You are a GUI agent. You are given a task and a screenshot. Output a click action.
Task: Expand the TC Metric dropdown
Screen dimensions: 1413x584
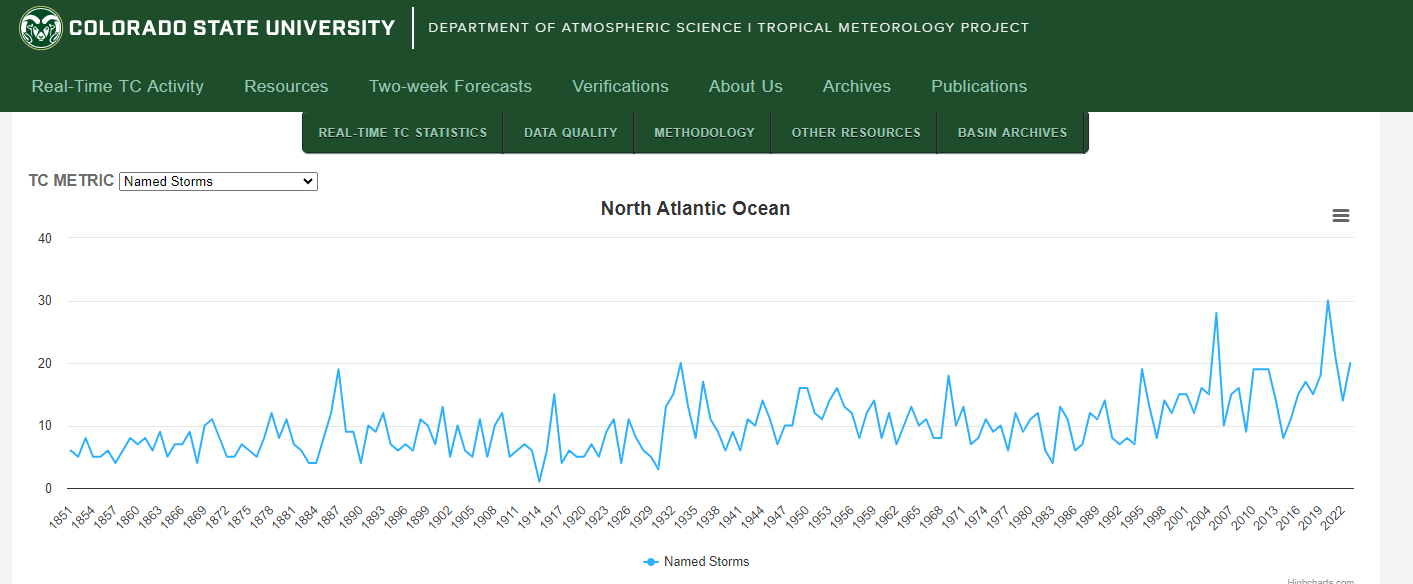click(218, 181)
